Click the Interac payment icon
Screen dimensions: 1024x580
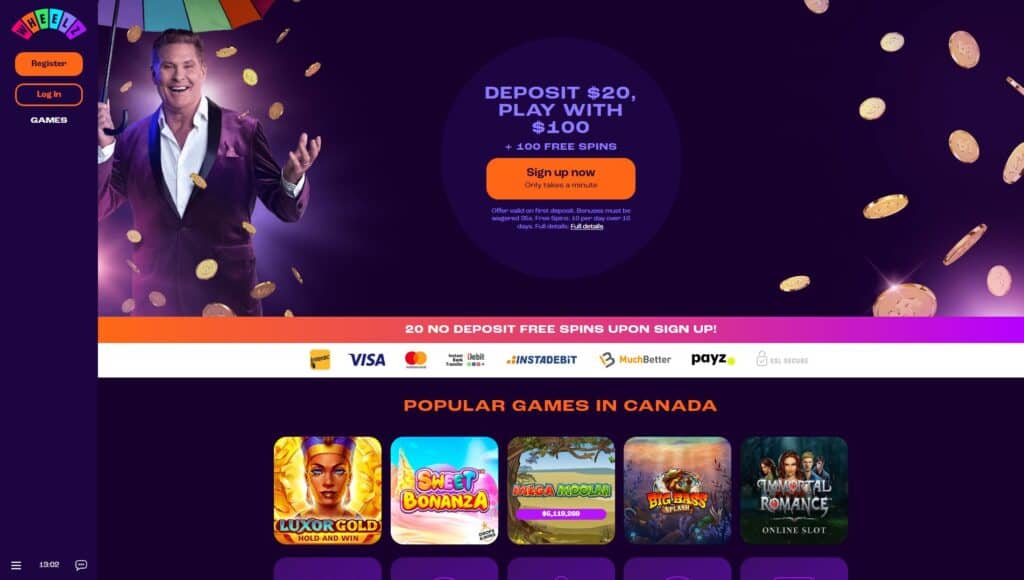point(320,359)
